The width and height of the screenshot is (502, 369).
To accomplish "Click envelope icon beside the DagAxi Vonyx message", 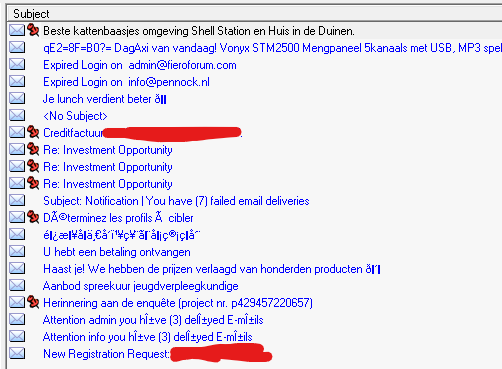I will coord(17,48).
